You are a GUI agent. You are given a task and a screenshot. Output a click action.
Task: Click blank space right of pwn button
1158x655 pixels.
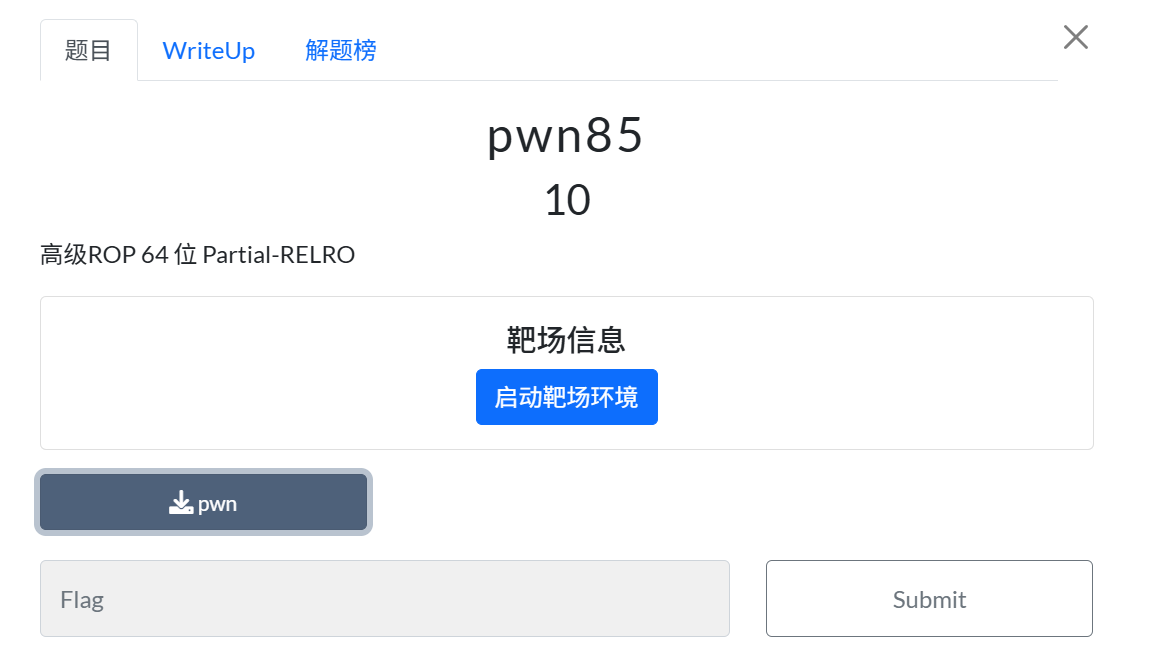pyautogui.click(x=700, y=502)
